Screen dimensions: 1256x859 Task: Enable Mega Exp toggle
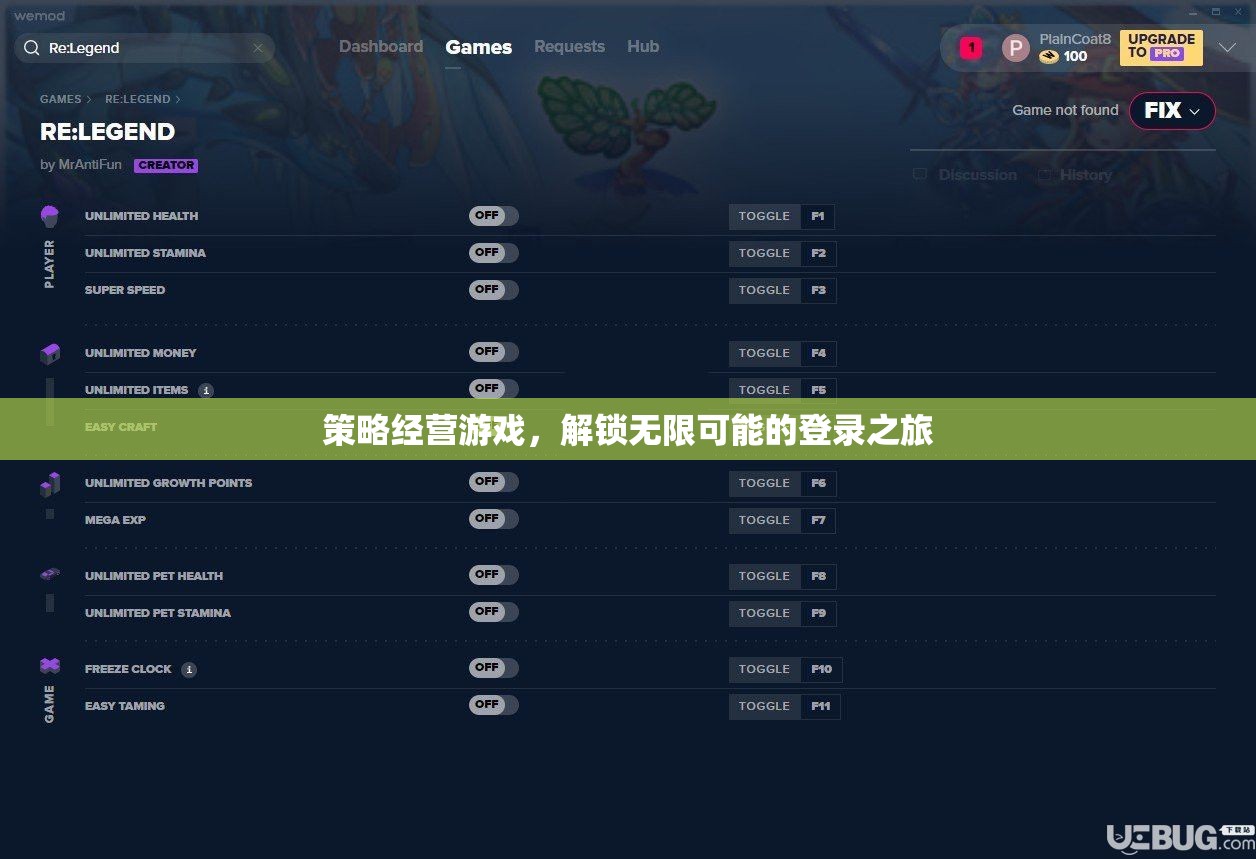(494, 519)
